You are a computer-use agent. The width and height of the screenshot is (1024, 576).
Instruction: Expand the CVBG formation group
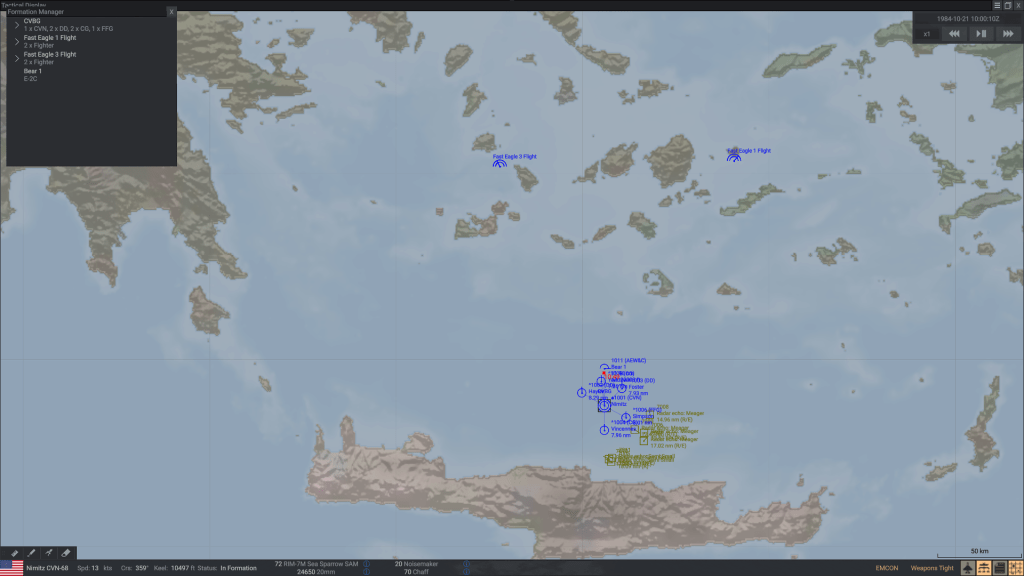click(x=16, y=24)
